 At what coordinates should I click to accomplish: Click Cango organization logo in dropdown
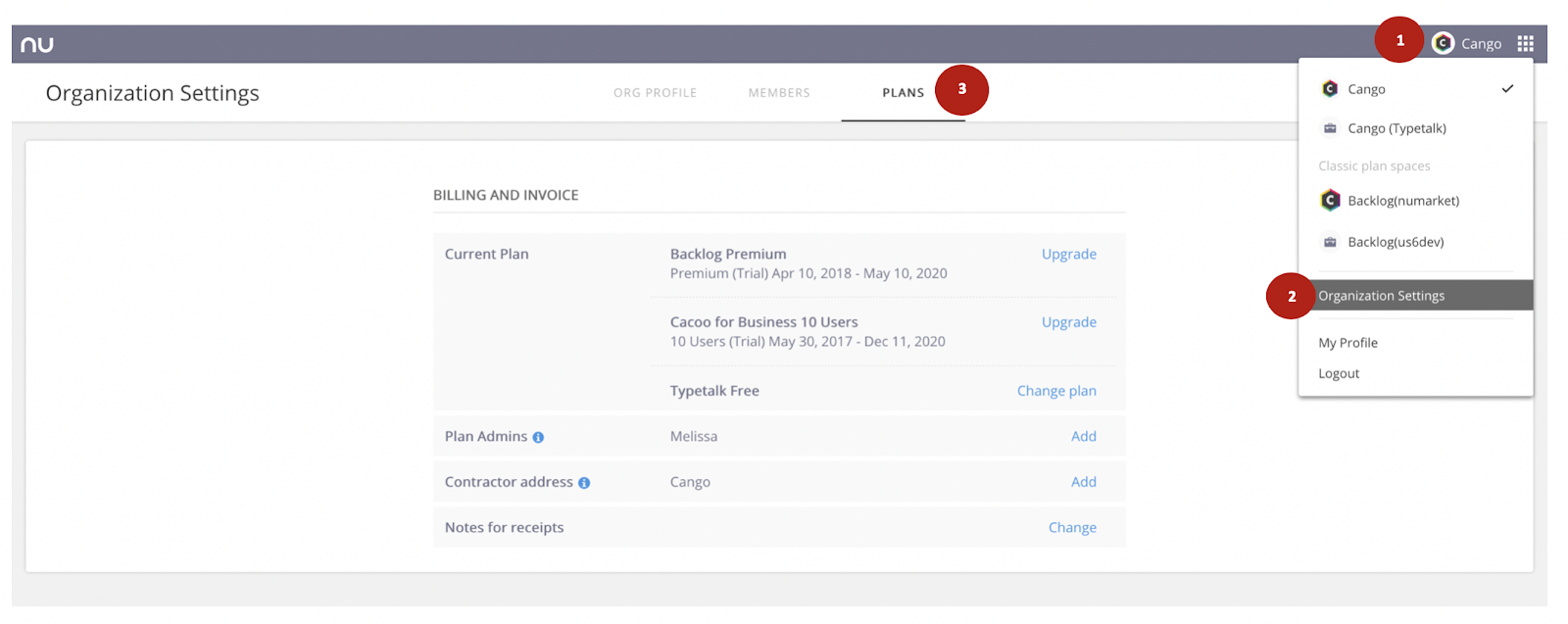[1330, 89]
